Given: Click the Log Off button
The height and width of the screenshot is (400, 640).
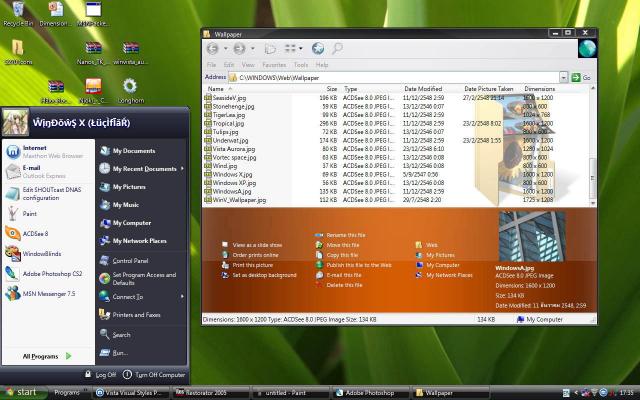Looking at the screenshot, I should pos(100,374).
